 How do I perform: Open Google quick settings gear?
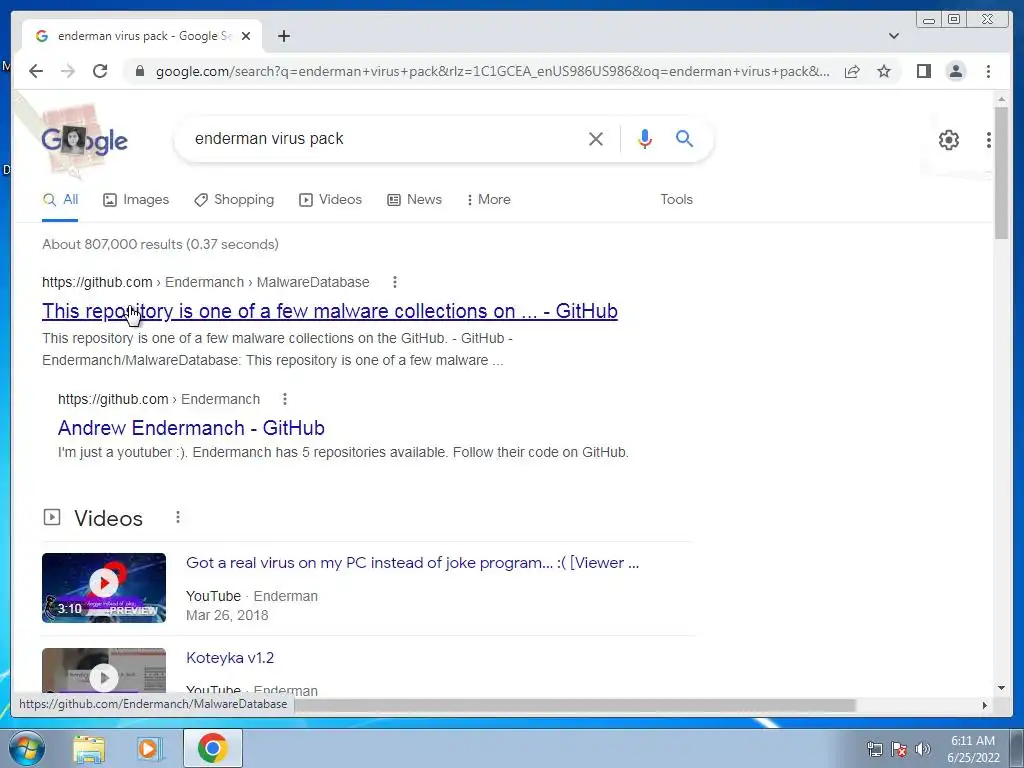[x=948, y=139]
